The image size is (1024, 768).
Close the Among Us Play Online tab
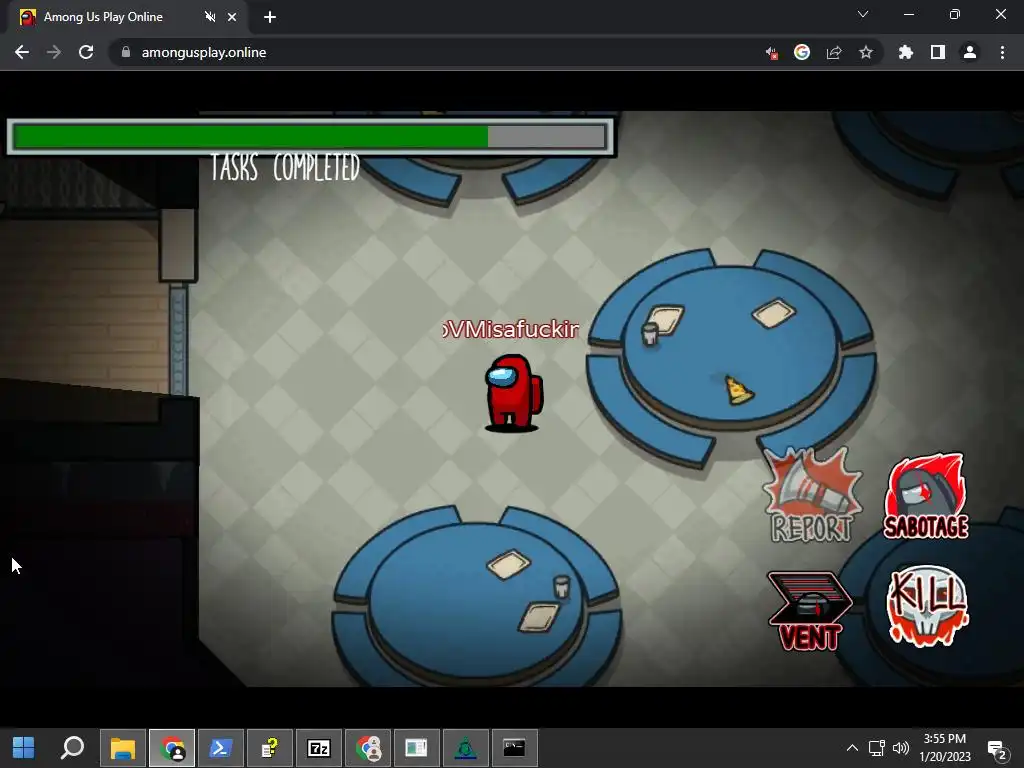click(232, 17)
